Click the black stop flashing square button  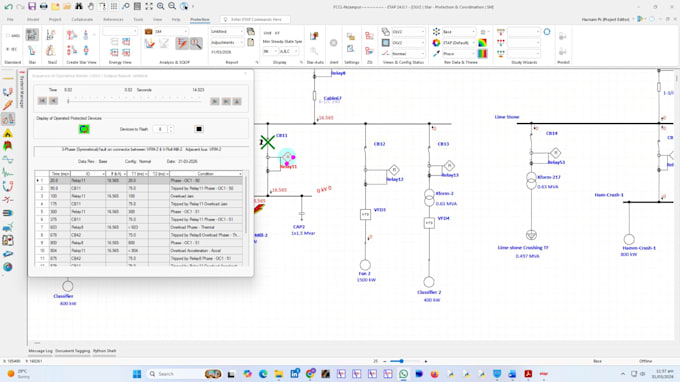coord(199,129)
